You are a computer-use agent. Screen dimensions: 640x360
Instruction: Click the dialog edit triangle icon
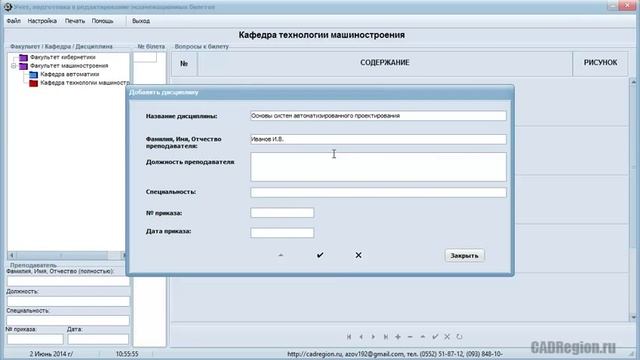[x=280, y=255]
